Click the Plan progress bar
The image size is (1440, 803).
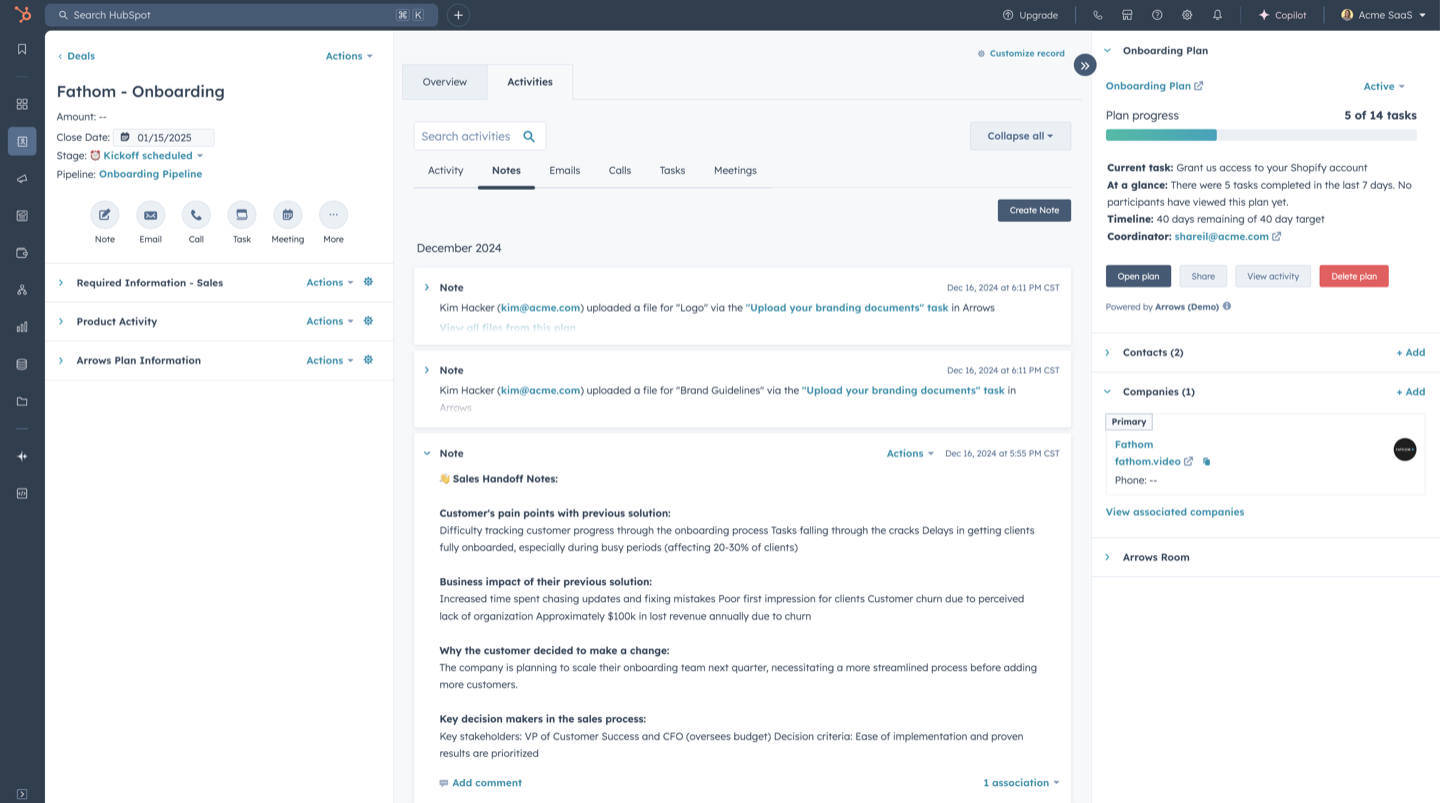click(1261, 135)
